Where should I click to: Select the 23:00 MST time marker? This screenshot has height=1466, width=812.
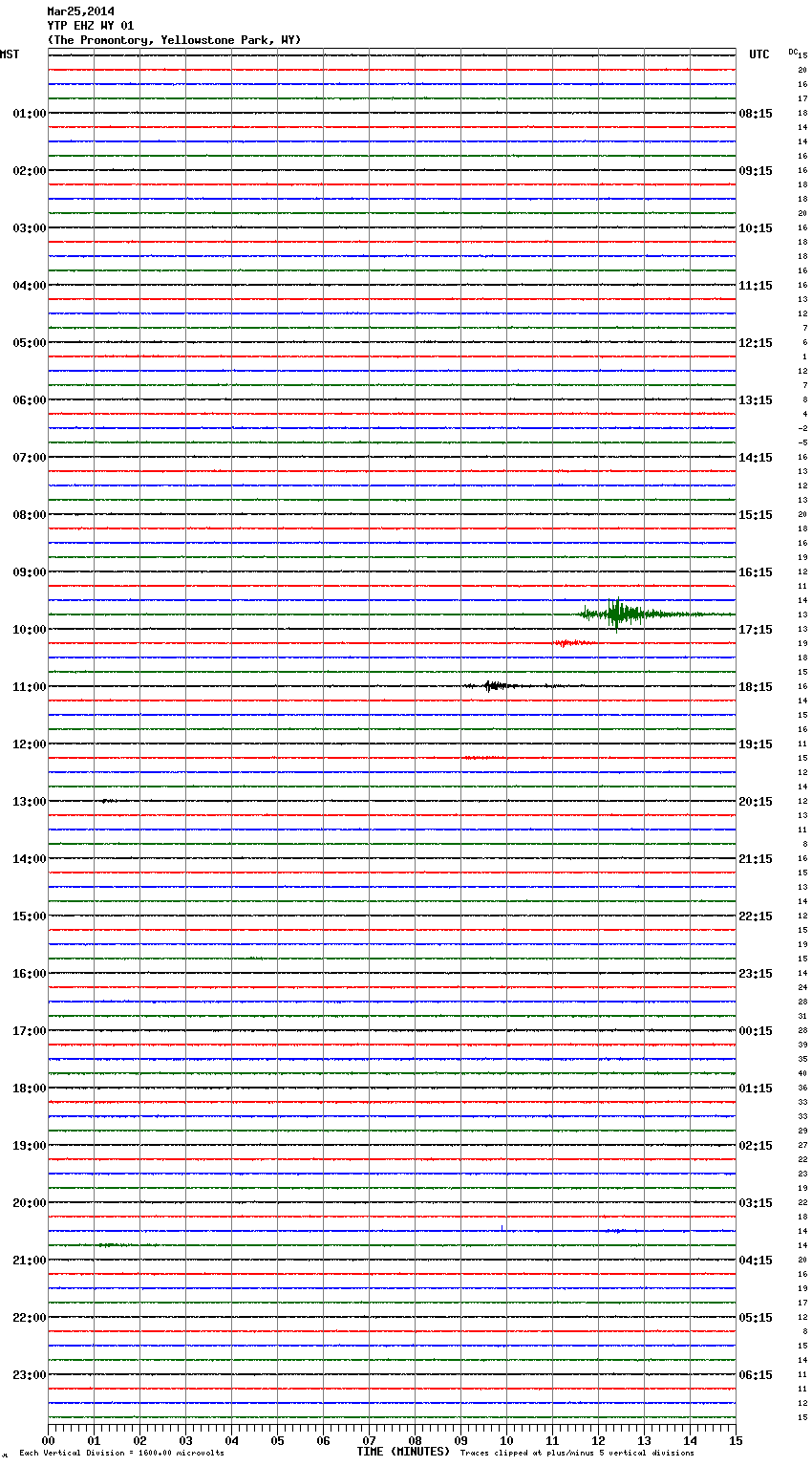29,1375
